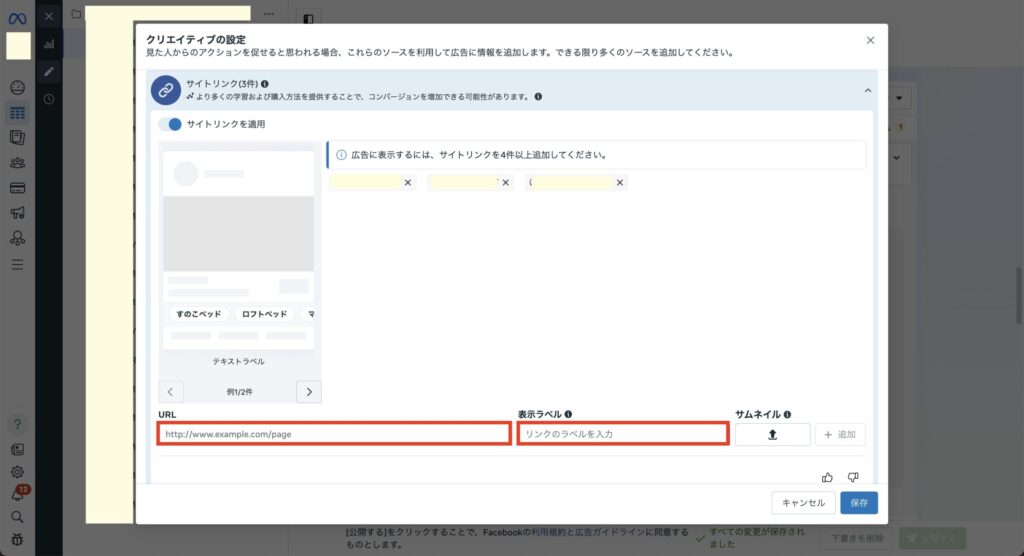Click the 表示ラベル input field
1024x556 pixels.
tap(623, 434)
